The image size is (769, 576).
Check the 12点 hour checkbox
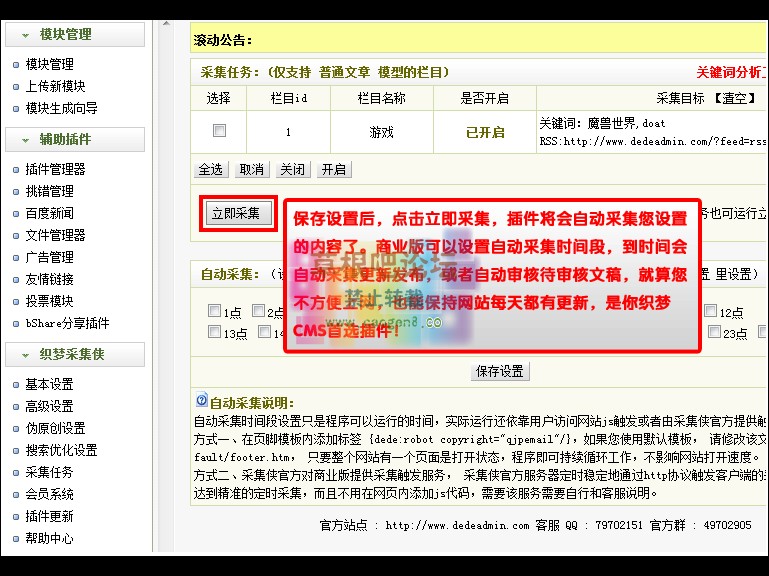(x=711, y=311)
